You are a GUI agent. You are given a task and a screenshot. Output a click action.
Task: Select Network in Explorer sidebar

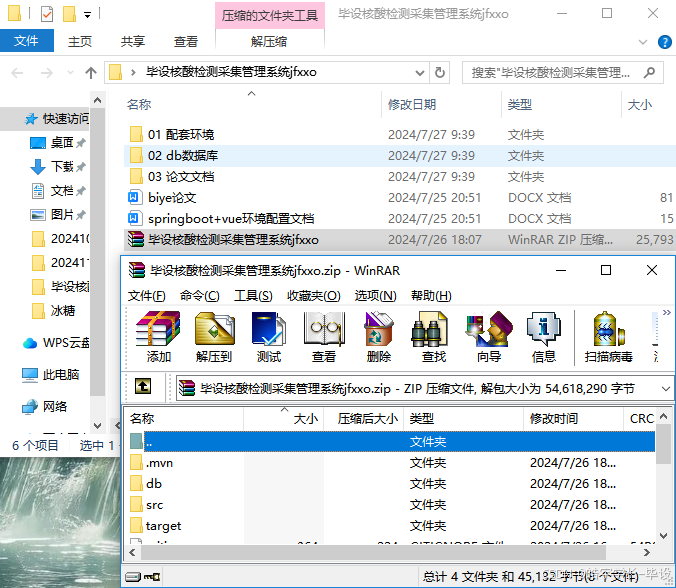[x=44, y=406]
